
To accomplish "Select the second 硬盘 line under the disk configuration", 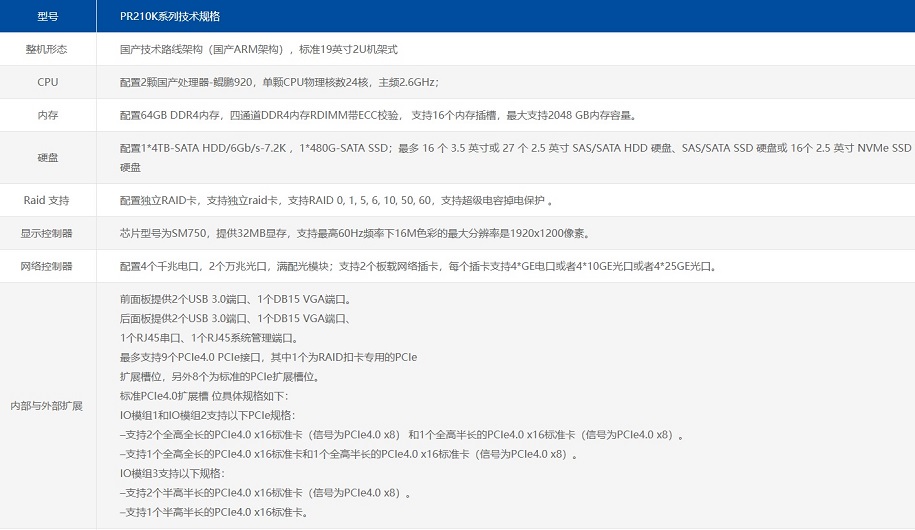I will coord(131,168).
